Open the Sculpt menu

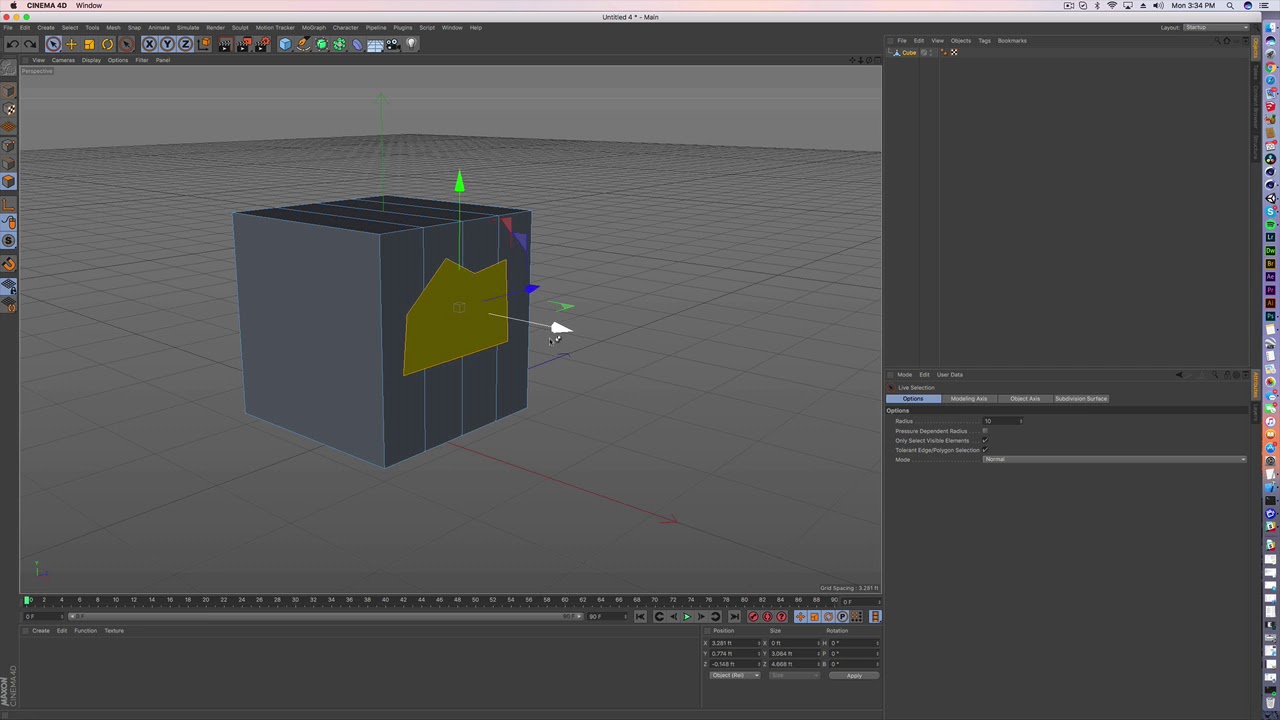coord(240,27)
